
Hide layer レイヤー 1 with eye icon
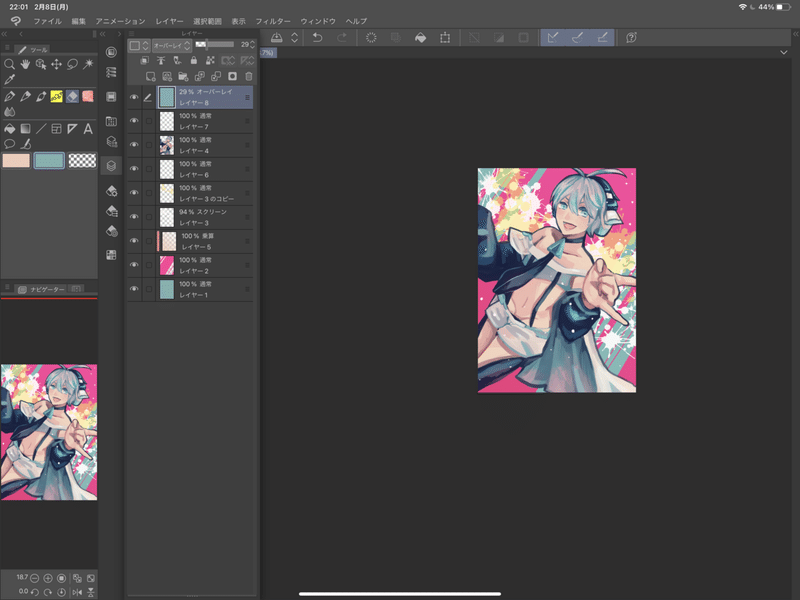click(134, 289)
